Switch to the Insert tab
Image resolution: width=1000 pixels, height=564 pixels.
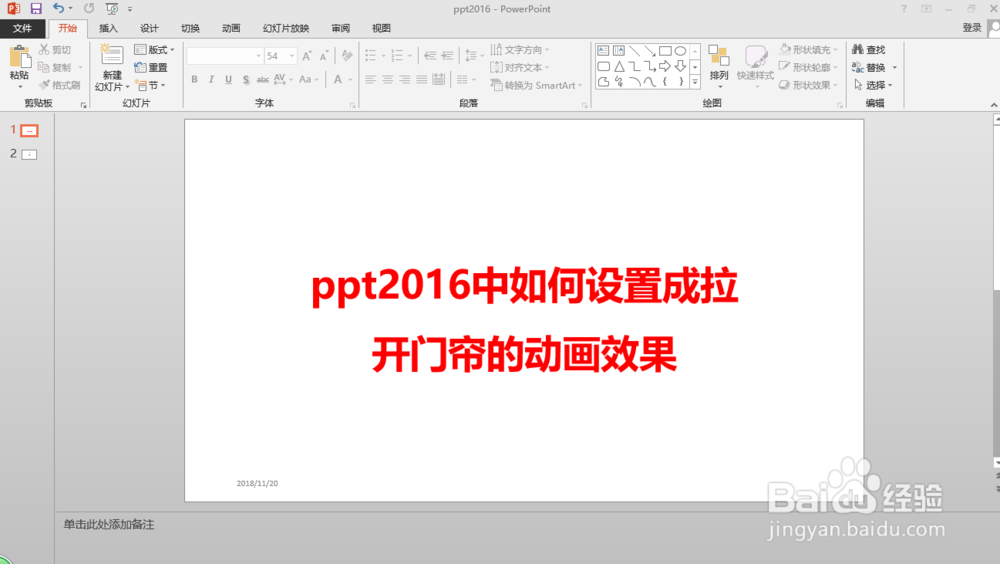click(108, 28)
